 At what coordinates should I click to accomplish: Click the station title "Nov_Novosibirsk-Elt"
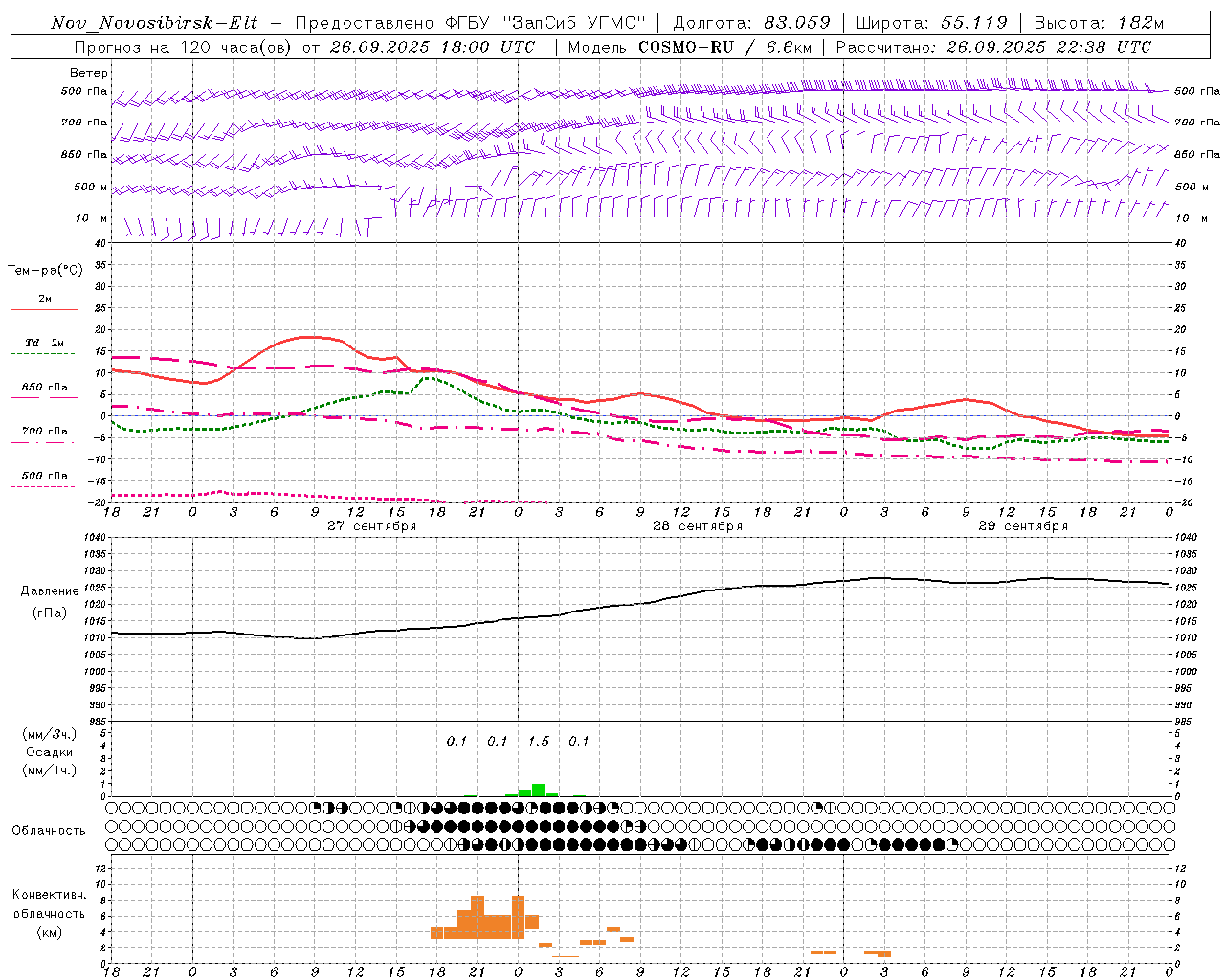(154, 23)
